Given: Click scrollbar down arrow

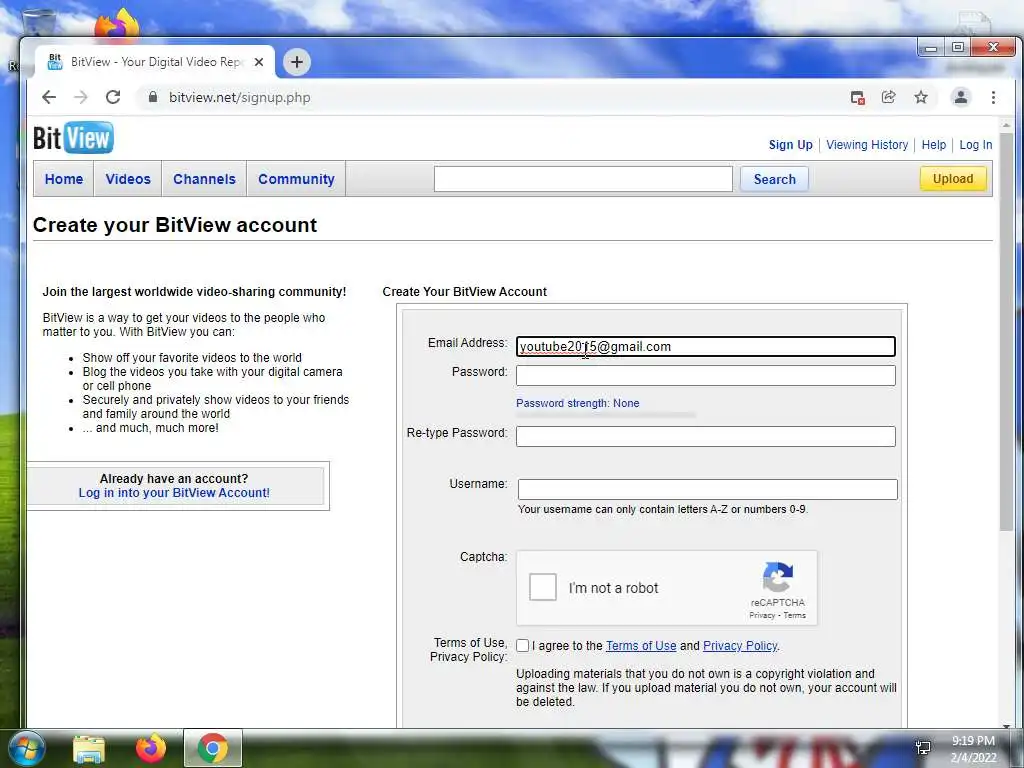Looking at the screenshot, I should click(x=1006, y=725).
